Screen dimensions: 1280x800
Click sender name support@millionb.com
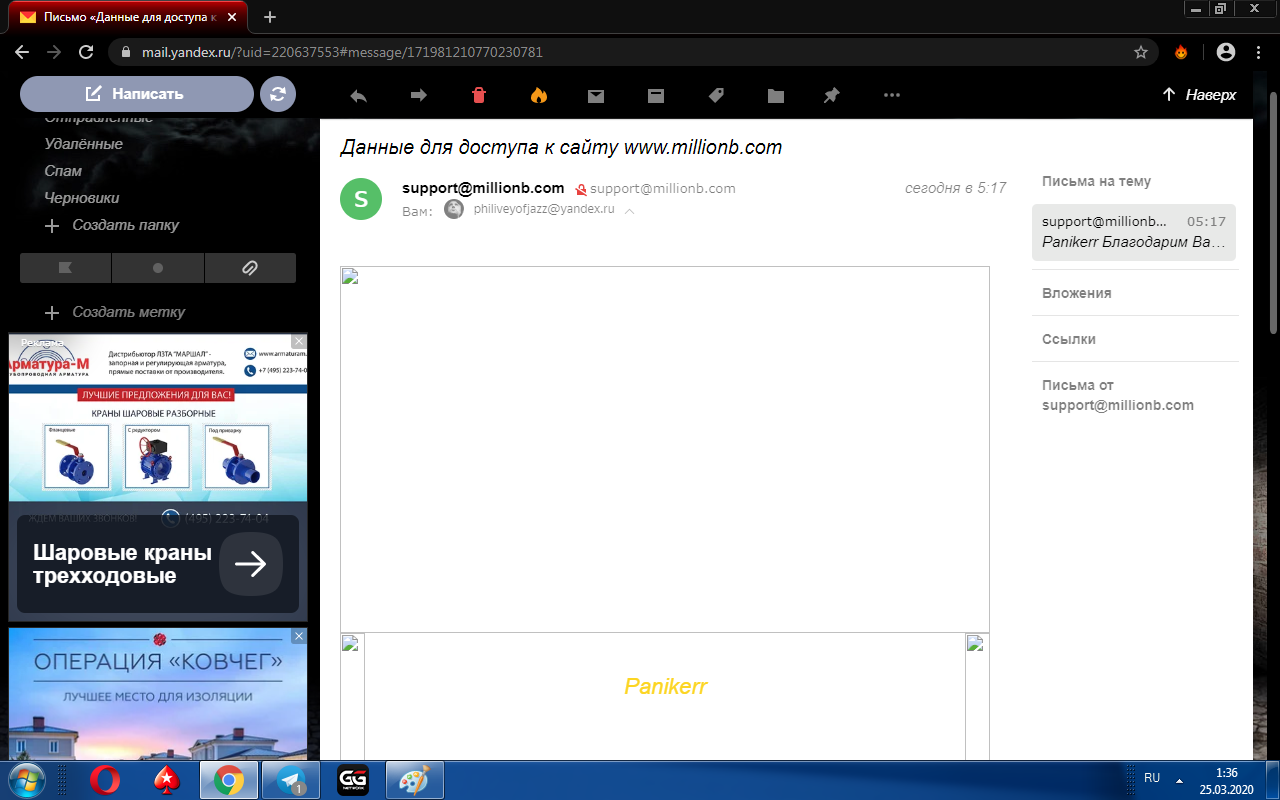[483, 188]
